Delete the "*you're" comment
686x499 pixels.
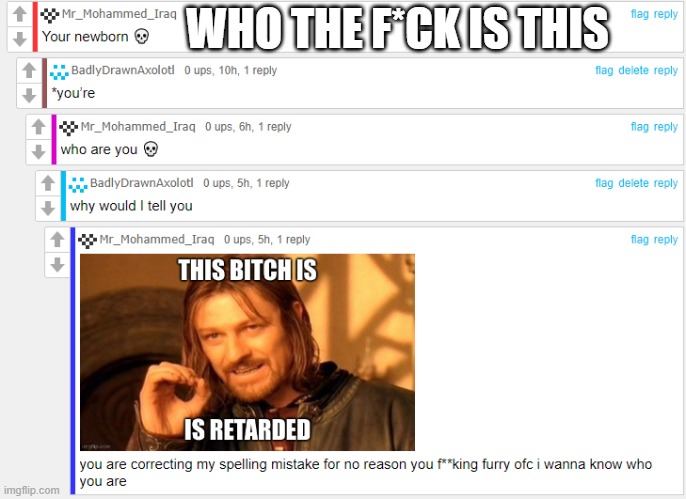click(x=633, y=70)
